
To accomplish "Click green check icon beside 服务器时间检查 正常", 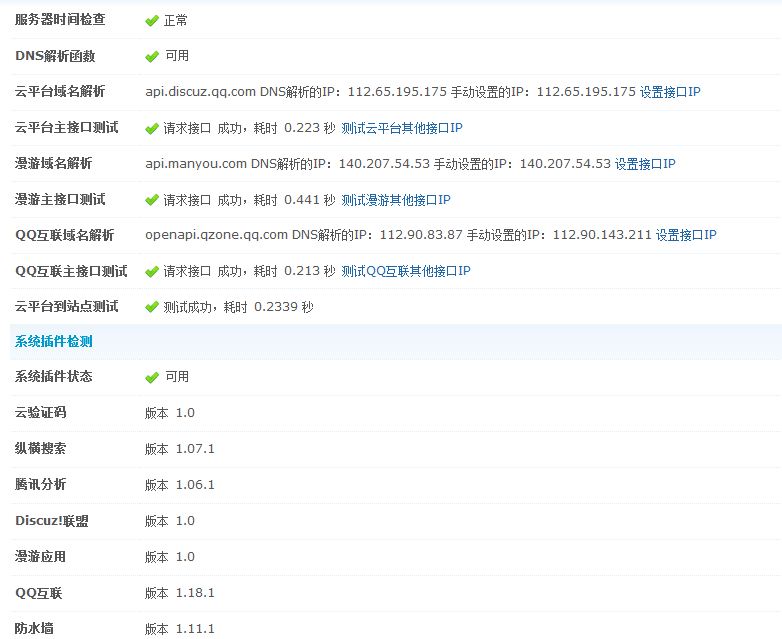I will click(152, 21).
